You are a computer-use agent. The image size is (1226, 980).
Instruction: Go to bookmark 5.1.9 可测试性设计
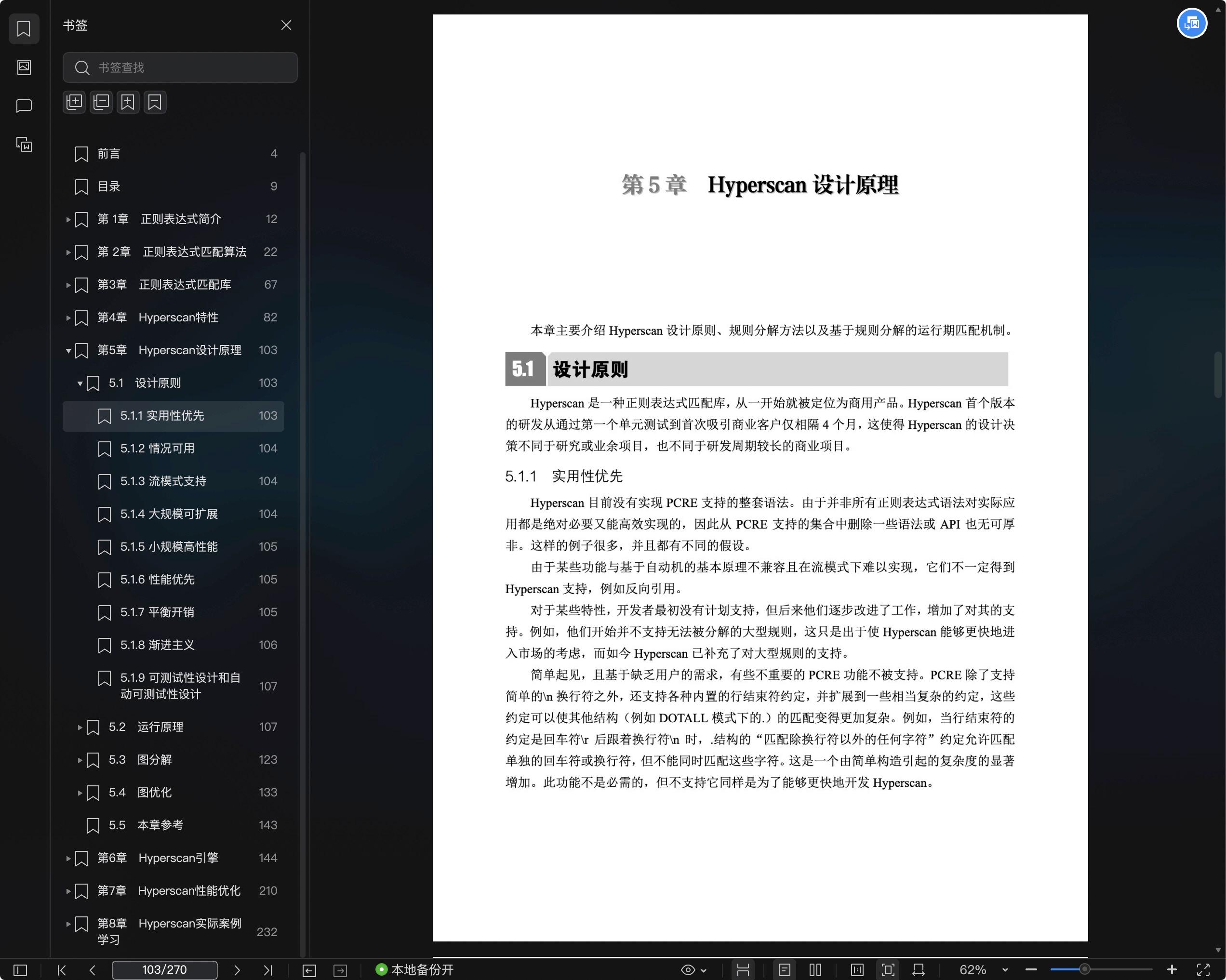click(173, 686)
